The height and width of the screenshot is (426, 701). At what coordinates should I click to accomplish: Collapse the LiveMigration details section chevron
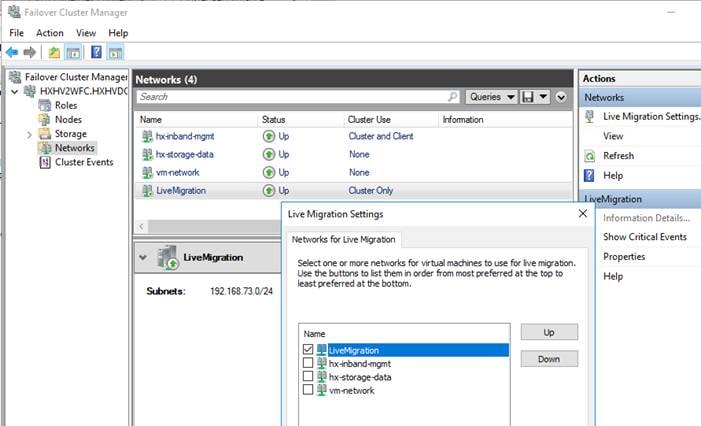(143, 257)
